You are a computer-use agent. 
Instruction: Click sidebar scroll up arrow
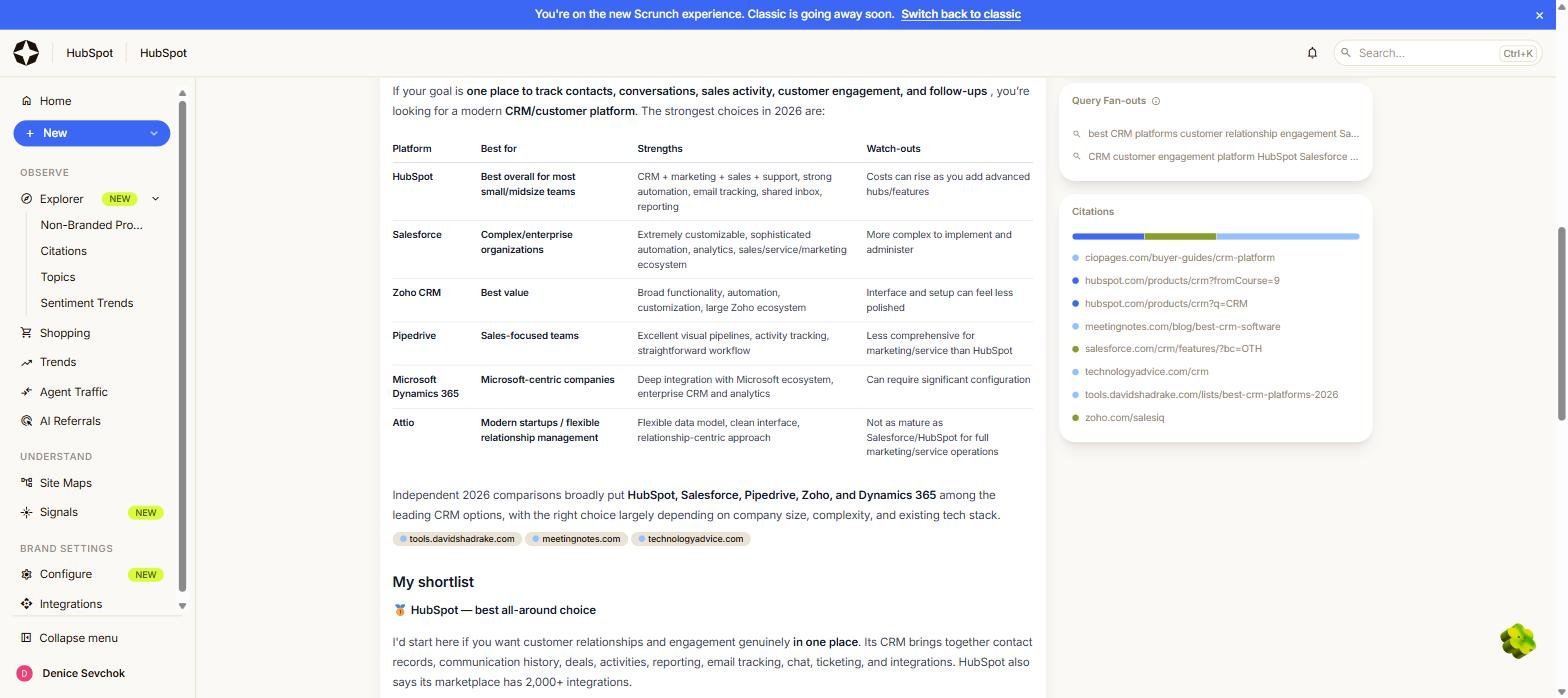182,93
